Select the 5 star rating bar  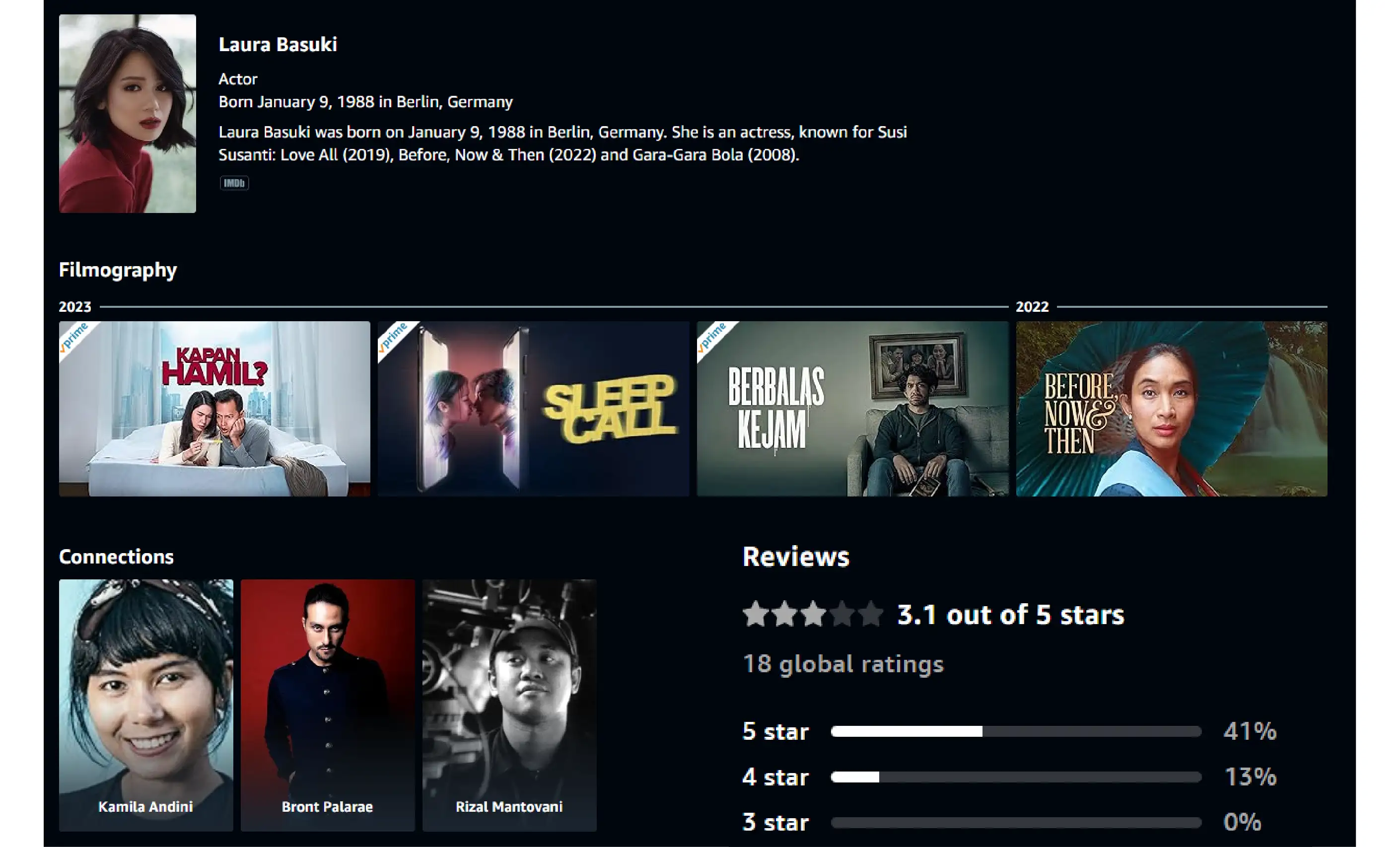pos(1016,732)
